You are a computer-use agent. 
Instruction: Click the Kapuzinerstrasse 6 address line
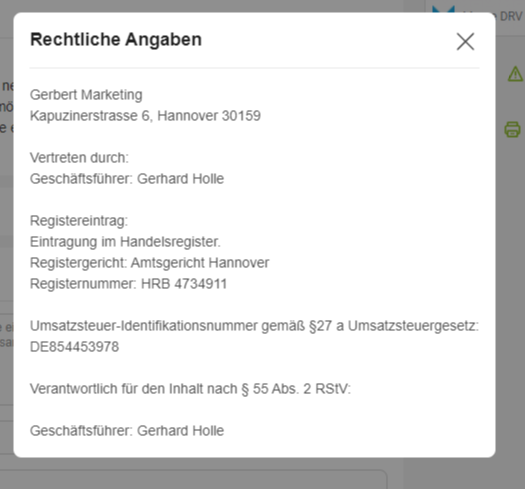click(145, 116)
